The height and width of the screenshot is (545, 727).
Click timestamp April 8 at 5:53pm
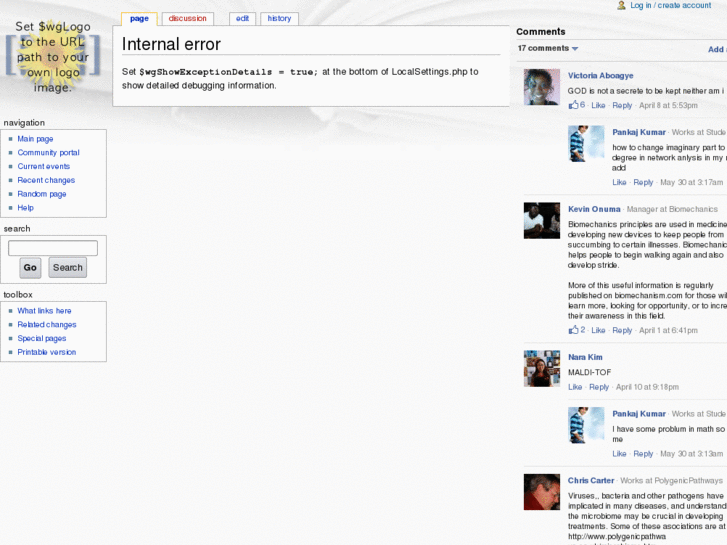tap(668, 105)
